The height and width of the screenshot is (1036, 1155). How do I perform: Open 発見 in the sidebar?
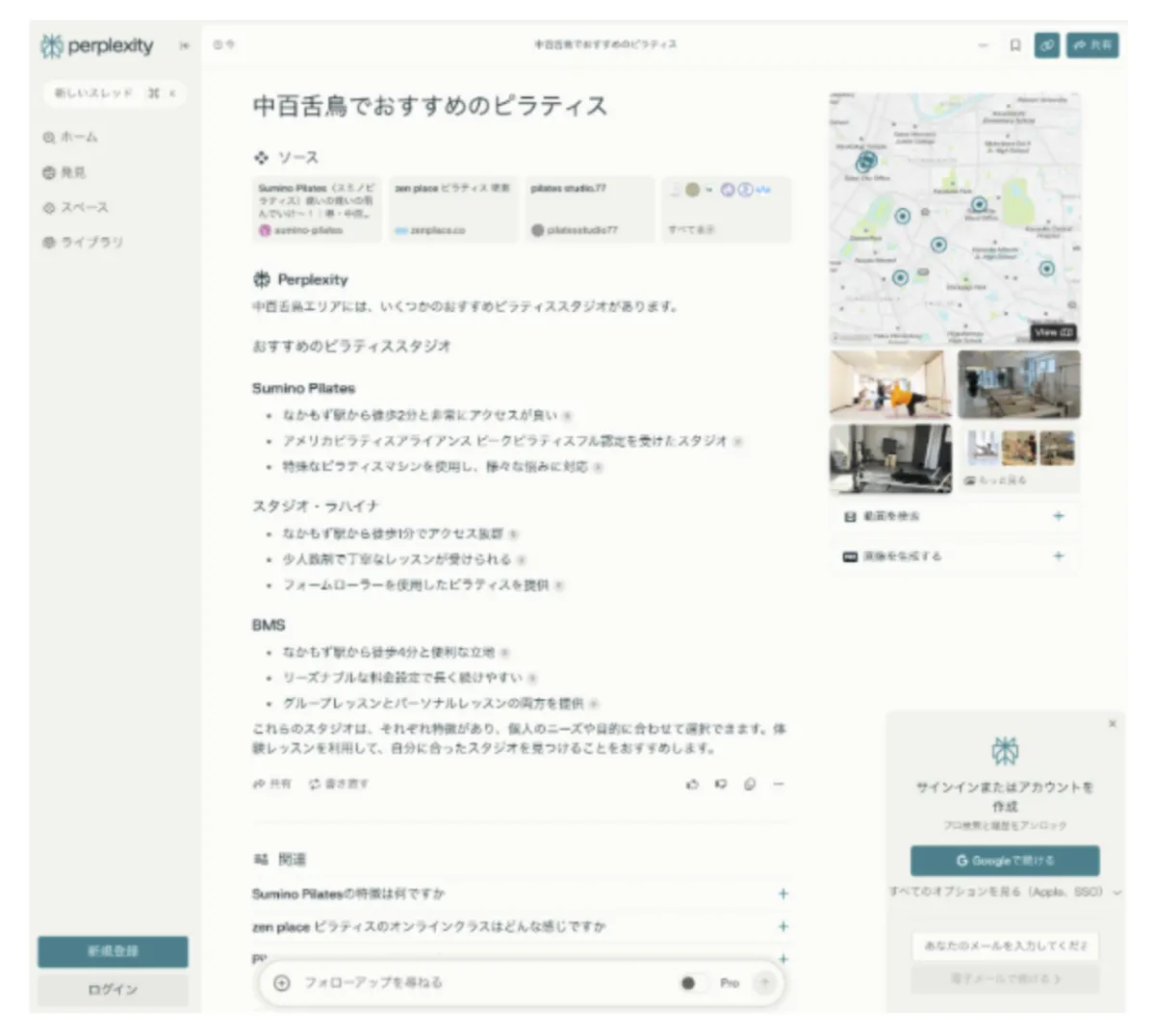click(64, 172)
